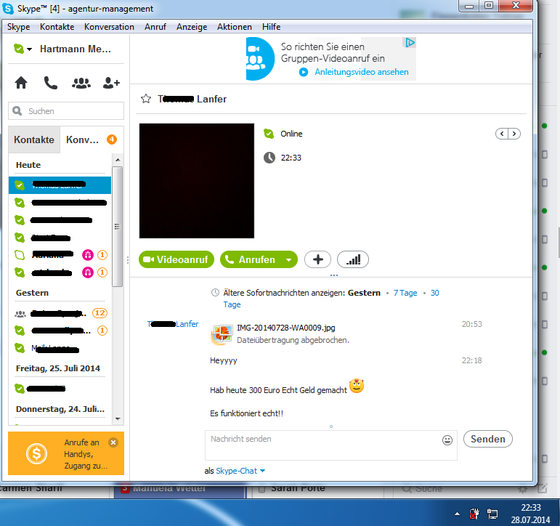
Task: Open the Konversation menu
Action: point(109,27)
